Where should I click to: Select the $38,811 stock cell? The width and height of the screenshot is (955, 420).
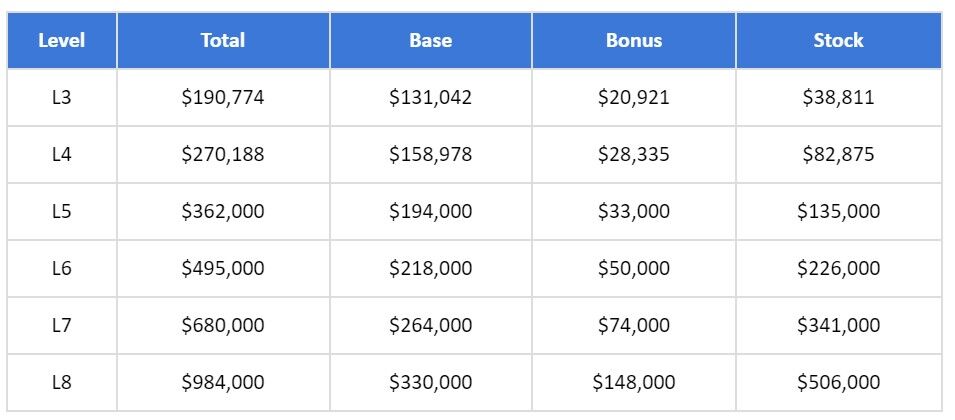point(838,98)
